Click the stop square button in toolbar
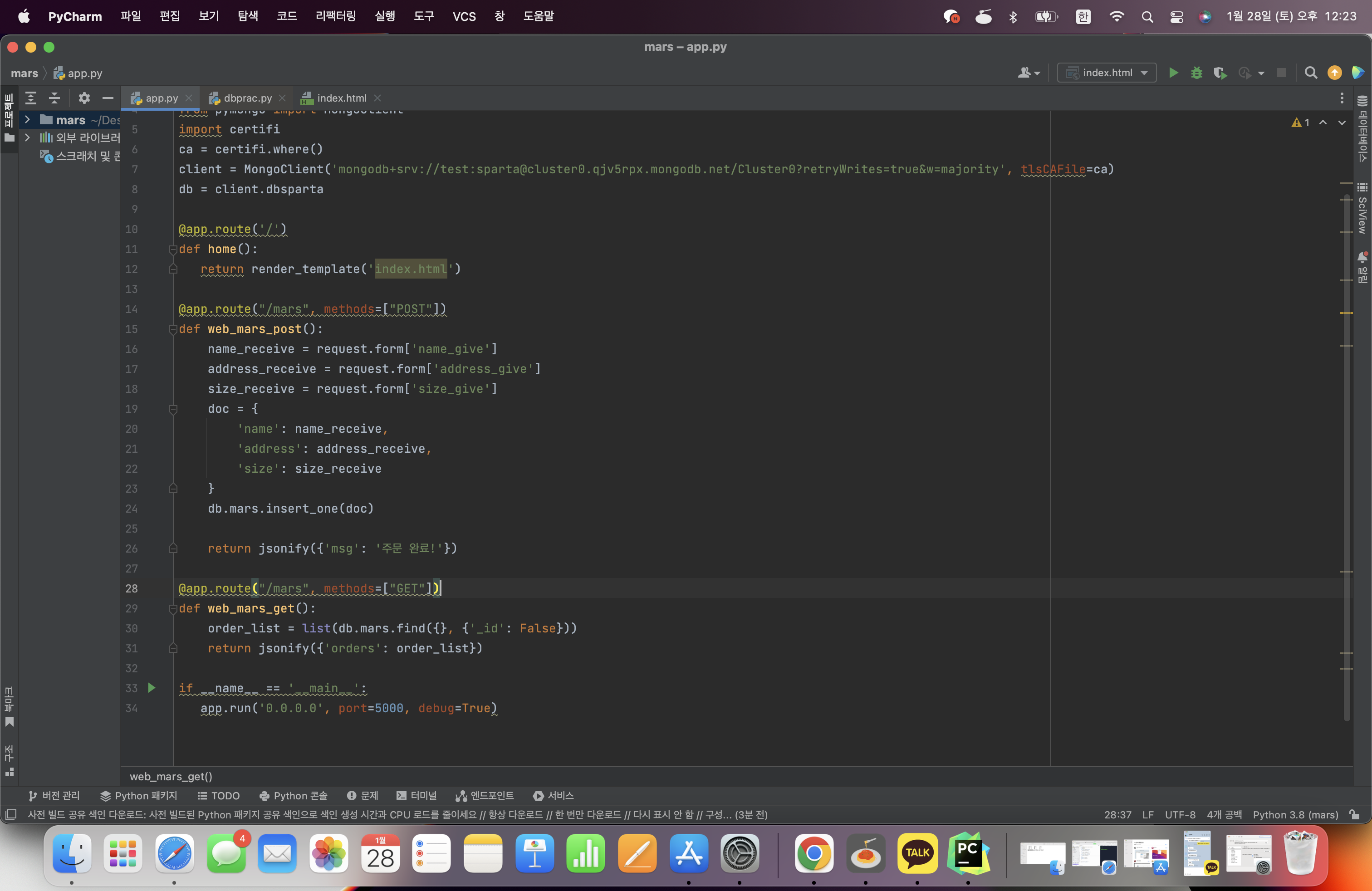Viewport: 1372px width, 891px height. pos(1281,73)
